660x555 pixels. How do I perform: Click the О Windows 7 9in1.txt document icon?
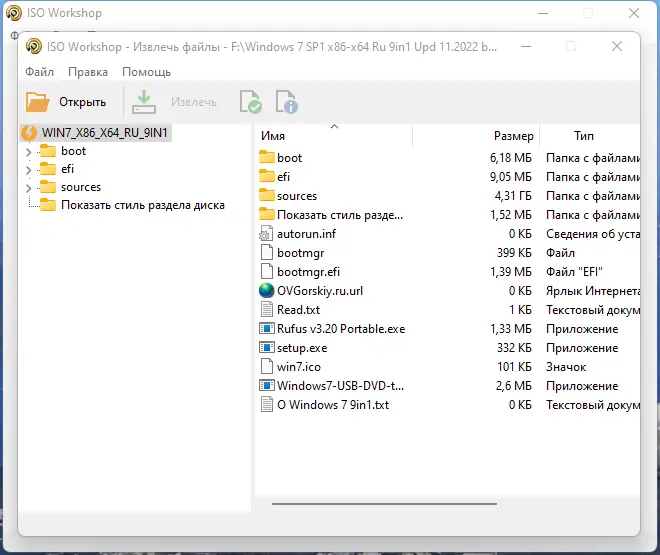(x=266, y=404)
